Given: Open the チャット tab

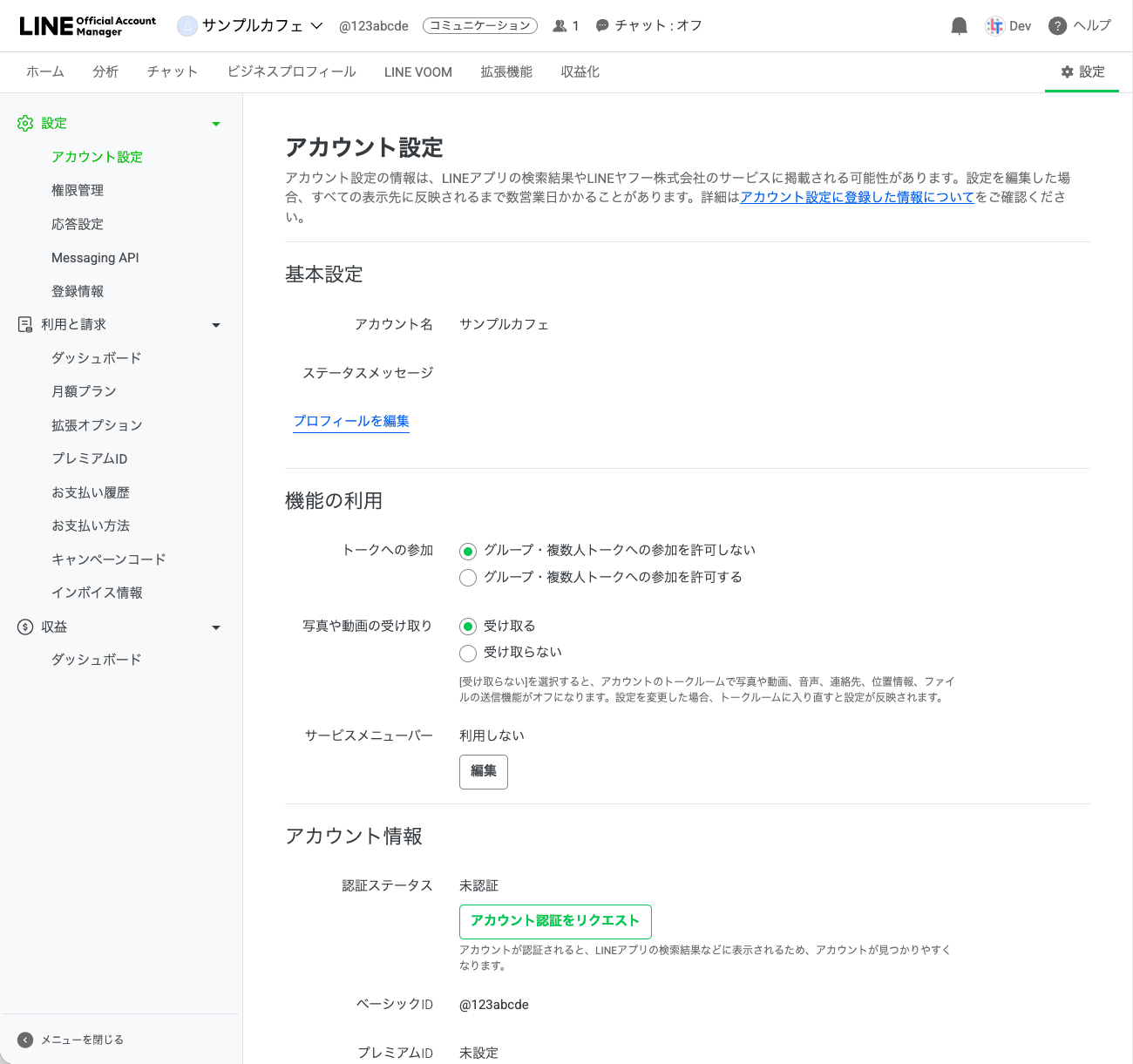Looking at the screenshot, I should coord(173,71).
